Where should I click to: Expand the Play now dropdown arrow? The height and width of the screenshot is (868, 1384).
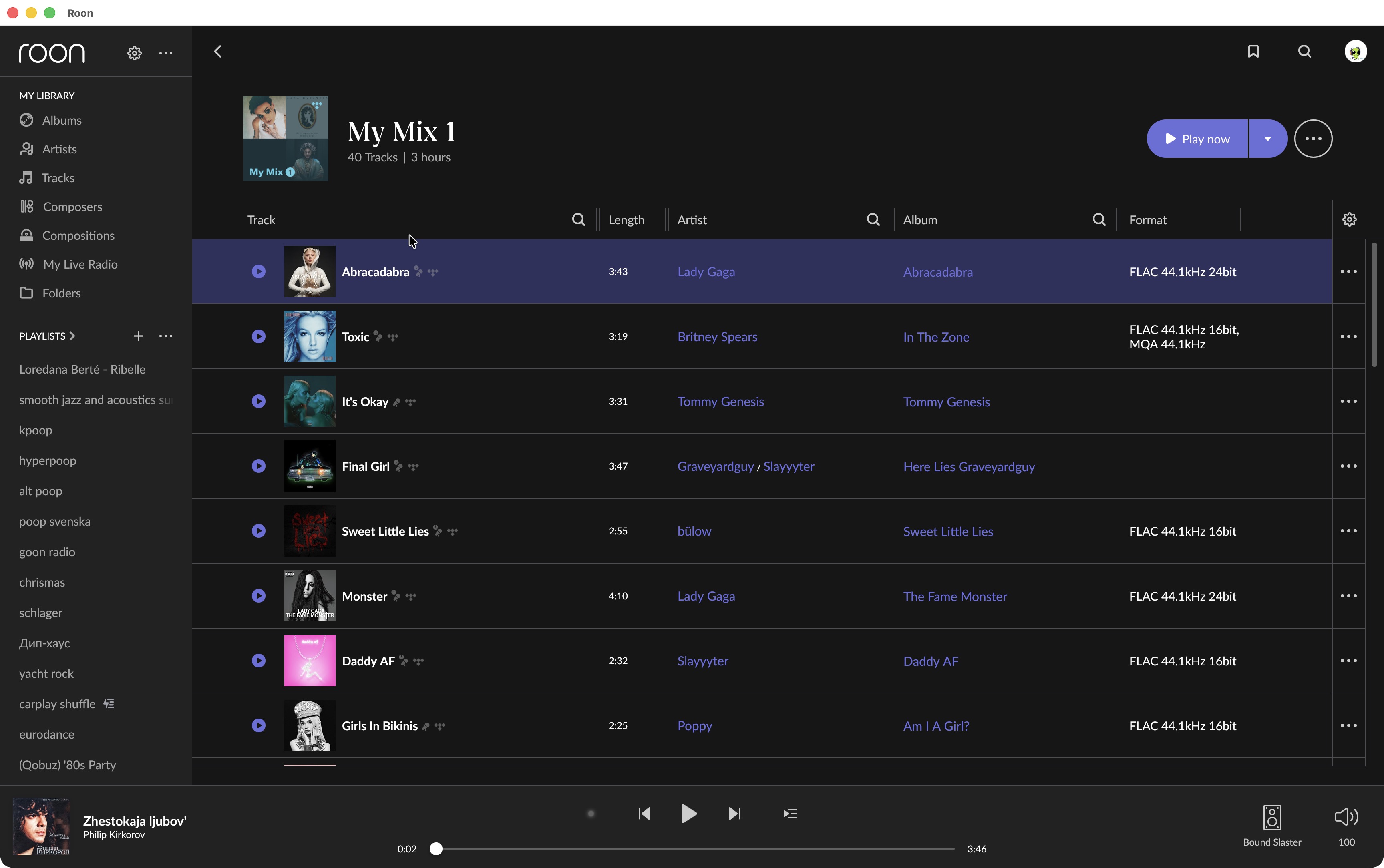[1267, 139]
